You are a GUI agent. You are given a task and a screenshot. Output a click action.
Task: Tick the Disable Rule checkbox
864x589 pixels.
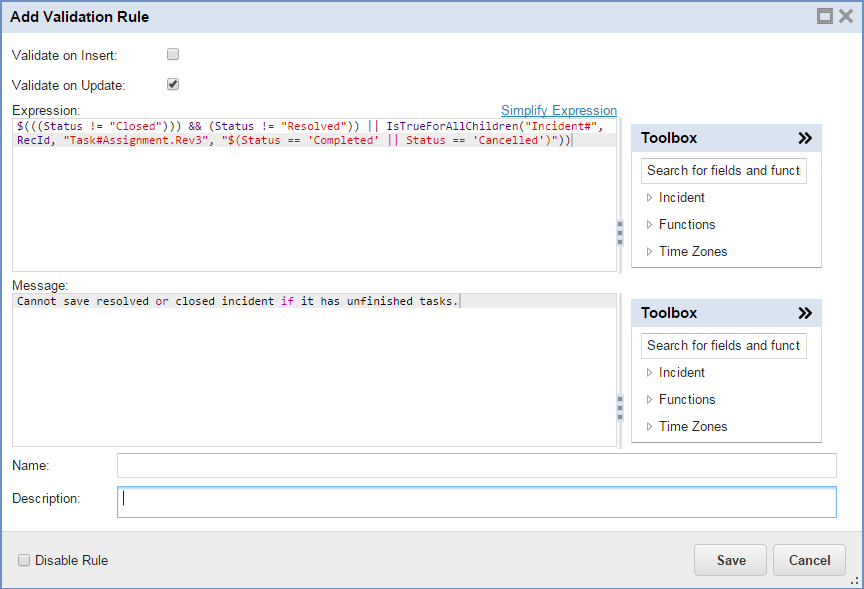click(x=24, y=560)
